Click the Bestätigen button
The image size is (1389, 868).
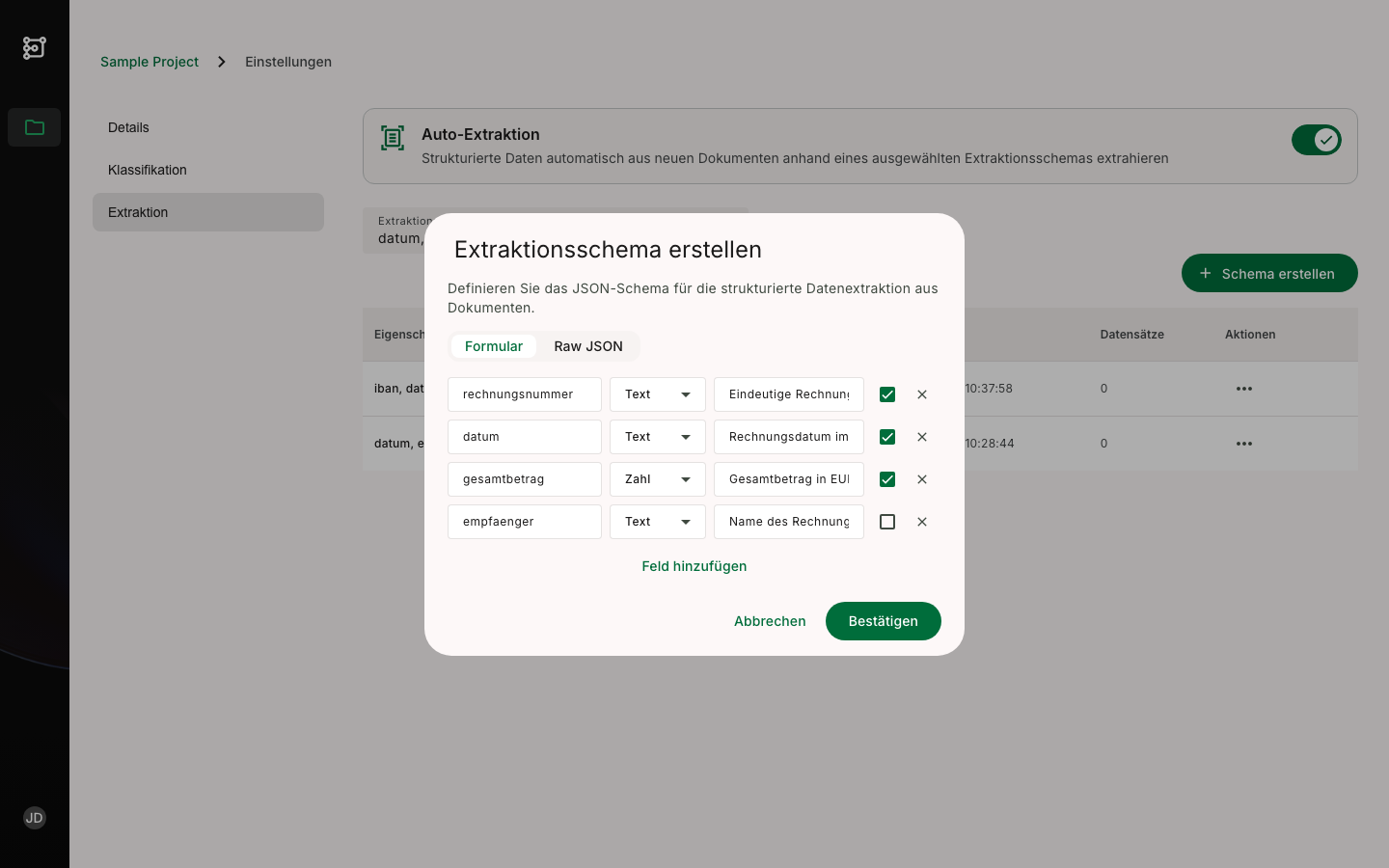pos(883,621)
